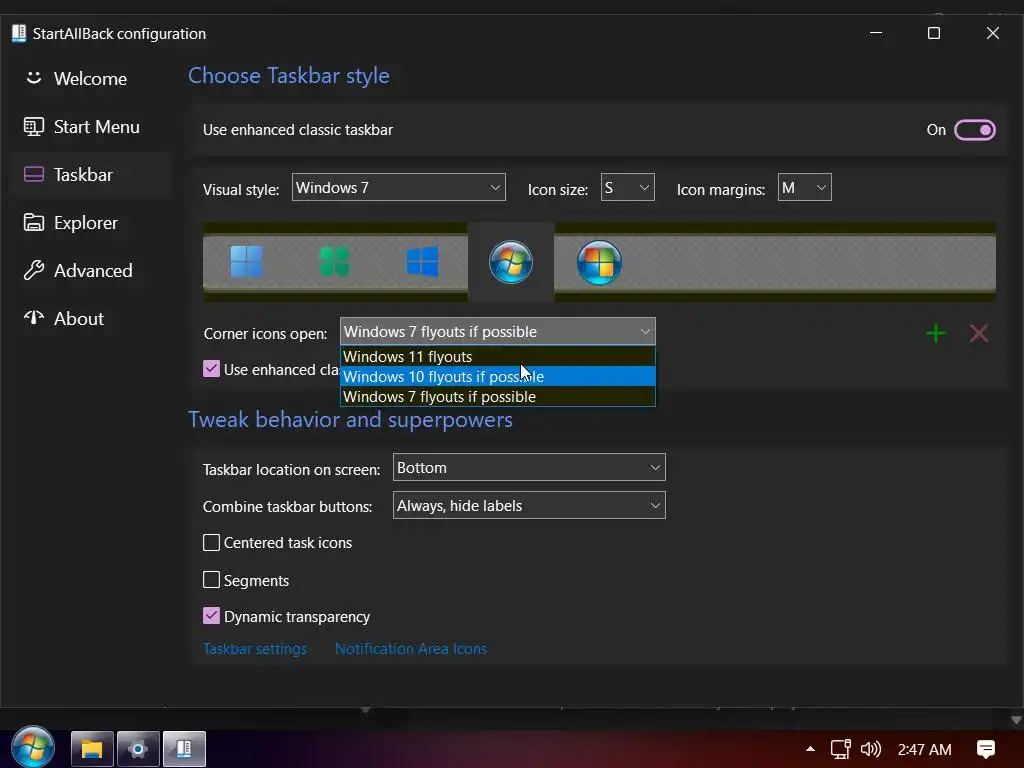
Task: Open Notification Area Icons link
Action: pyautogui.click(x=411, y=648)
